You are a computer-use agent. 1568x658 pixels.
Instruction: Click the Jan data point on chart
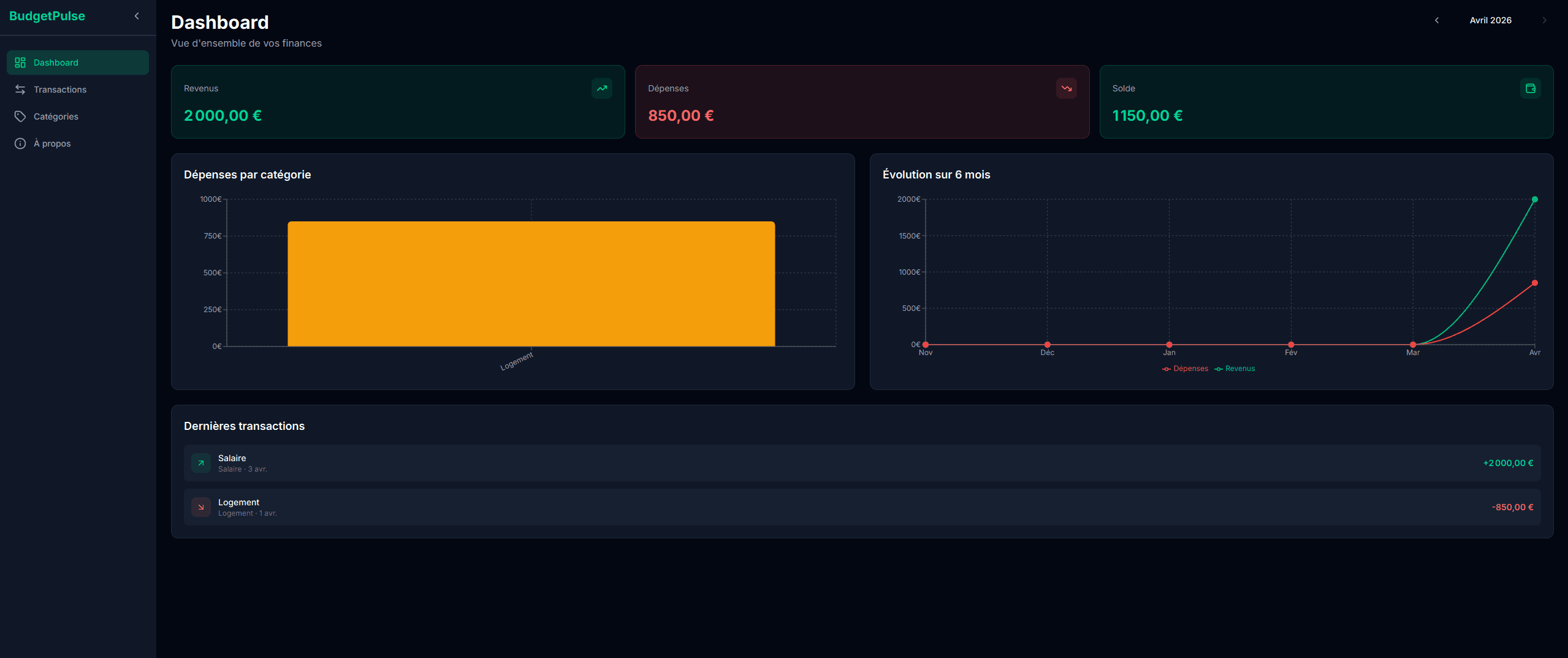pyautogui.click(x=1170, y=345)
